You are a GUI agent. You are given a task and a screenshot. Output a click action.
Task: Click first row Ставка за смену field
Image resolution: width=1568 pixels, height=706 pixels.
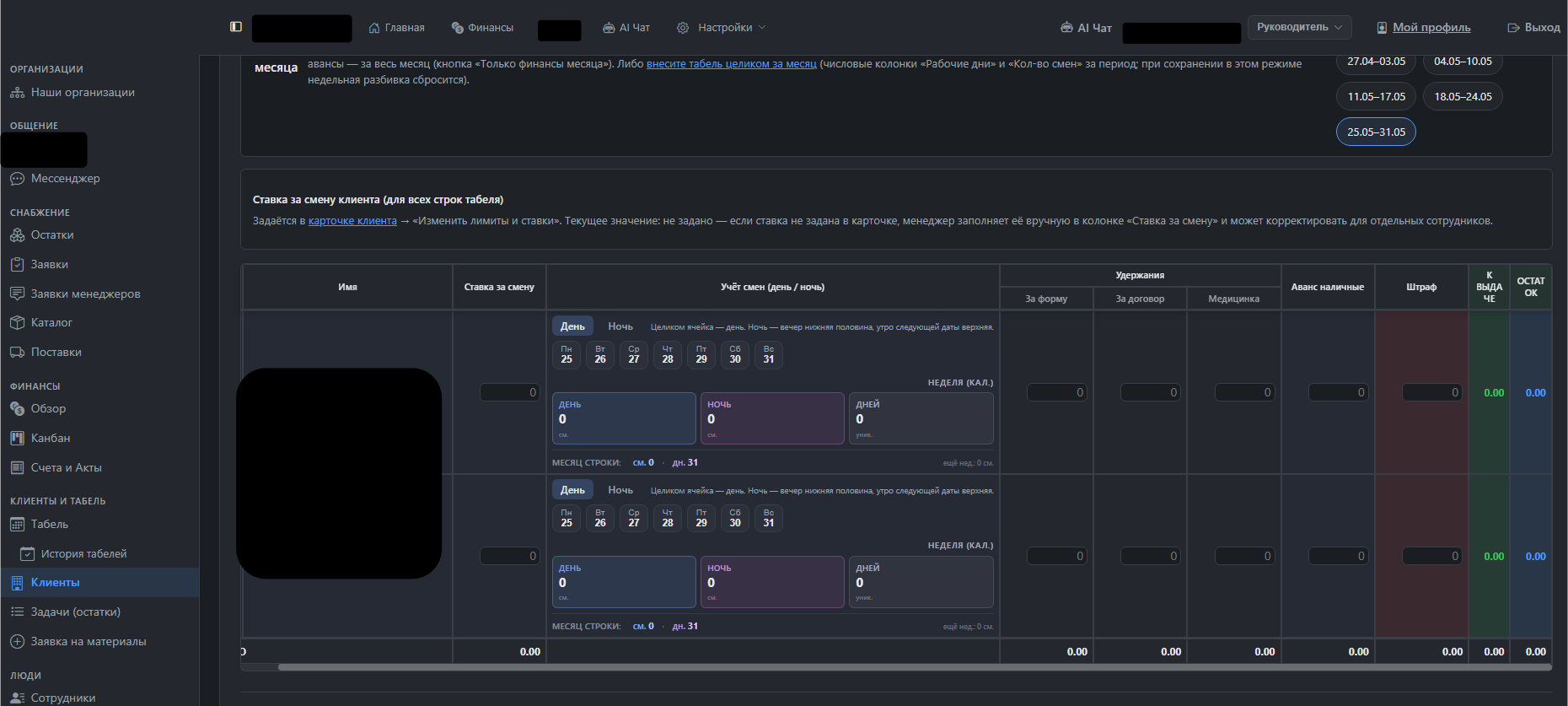point(510,392)
